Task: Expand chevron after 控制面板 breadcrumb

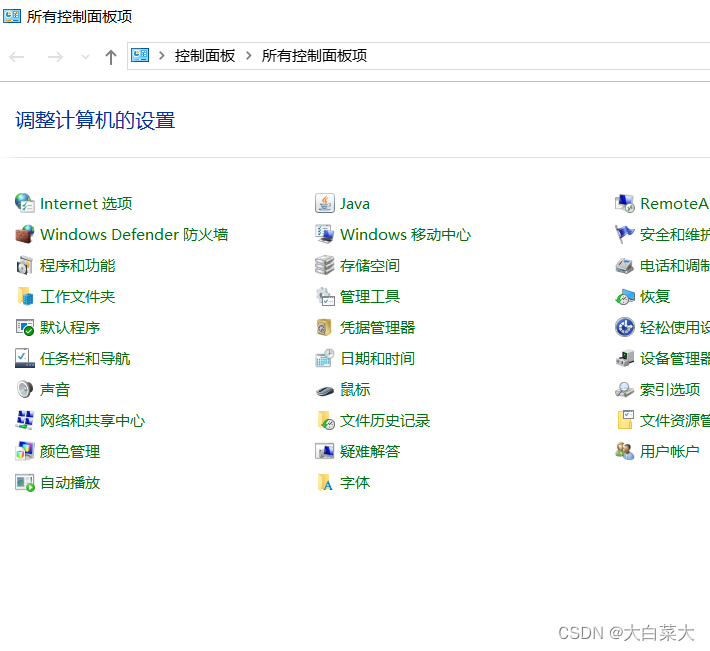Action: point(248,56)
